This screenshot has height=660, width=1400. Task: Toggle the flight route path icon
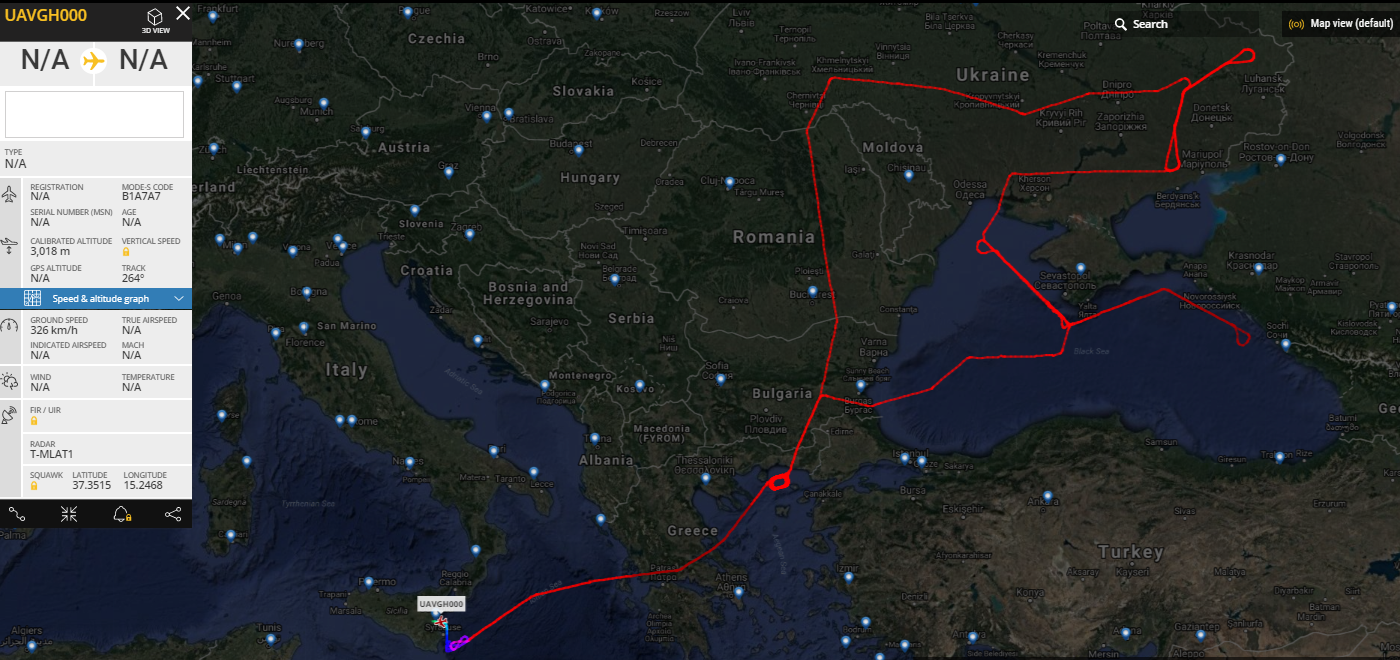[x=17, y=514]
